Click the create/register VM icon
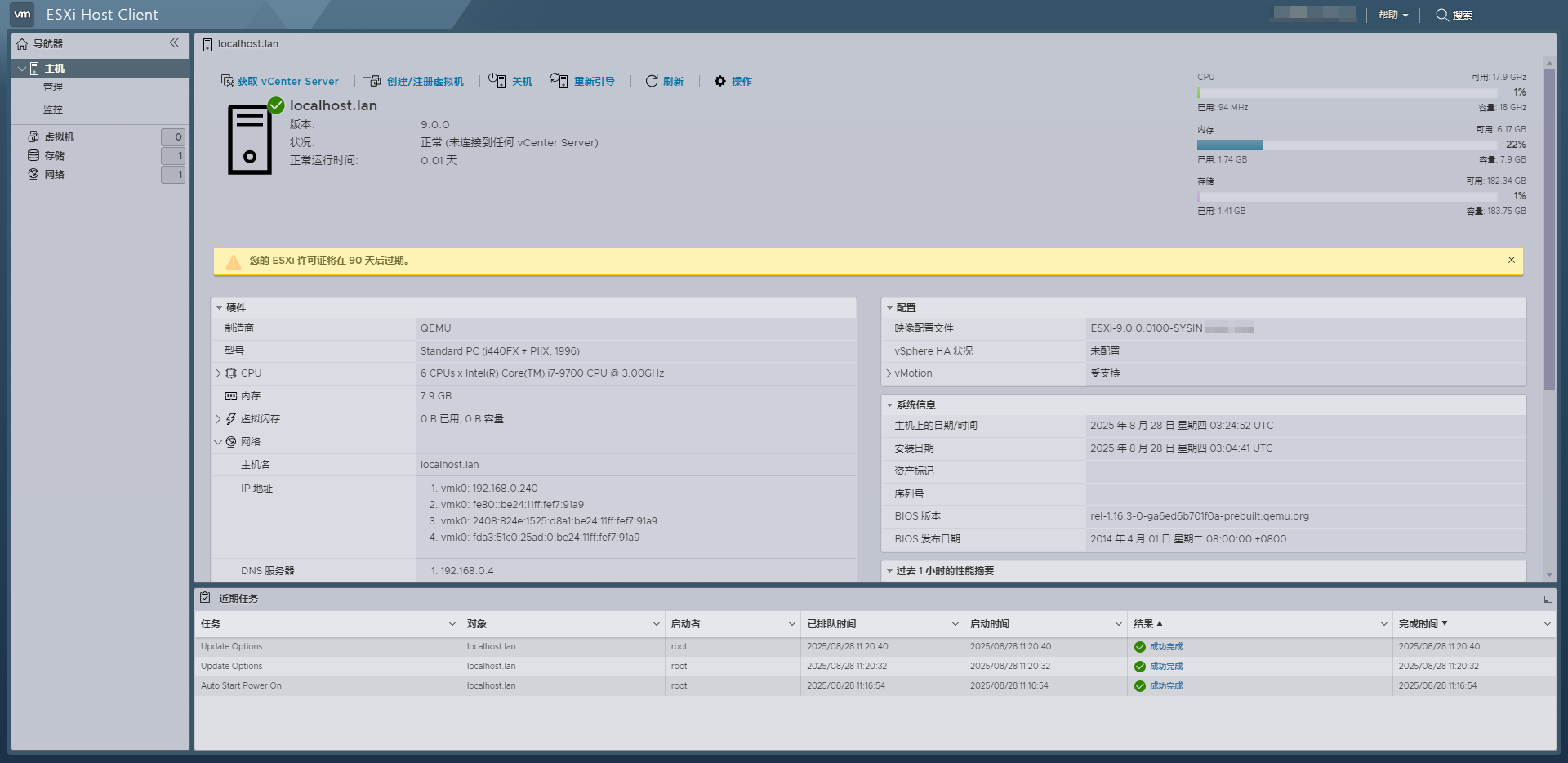Screen dimensions: 1568x763 point(372,80)
